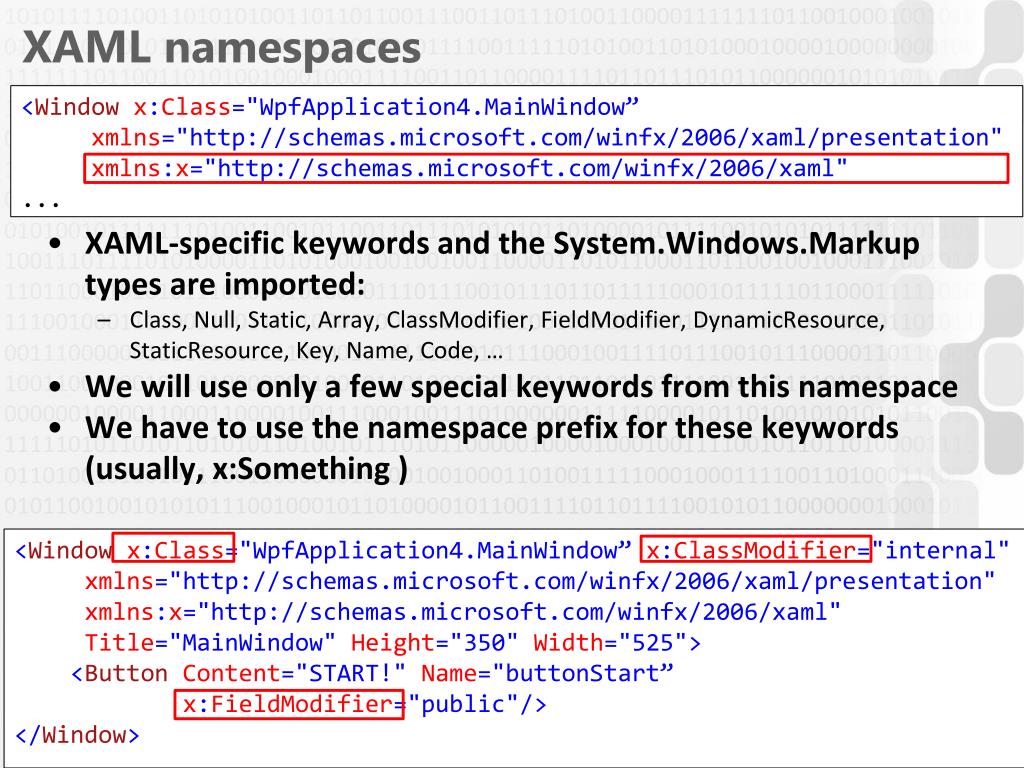Image resolution: width=1024 pixels, height=768 pixels.
Task: Click the Height="350" attribute
Action: click(x=434, y=643)
